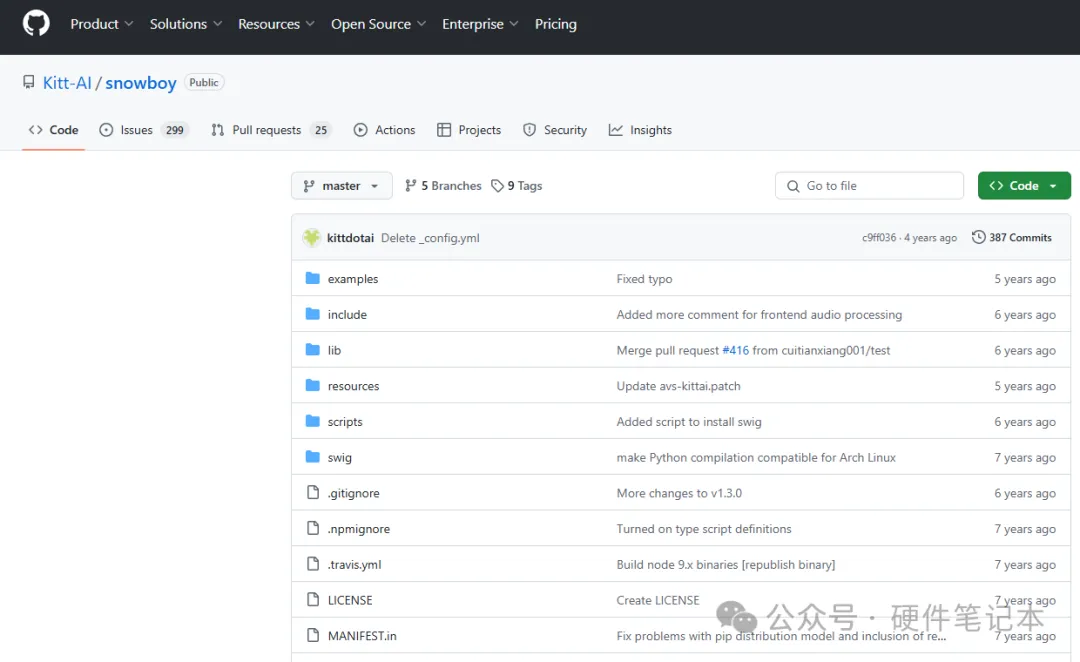Switch to the Projects tab
This screenshot has width=1080, height=662.
click(x=469, y=130)
